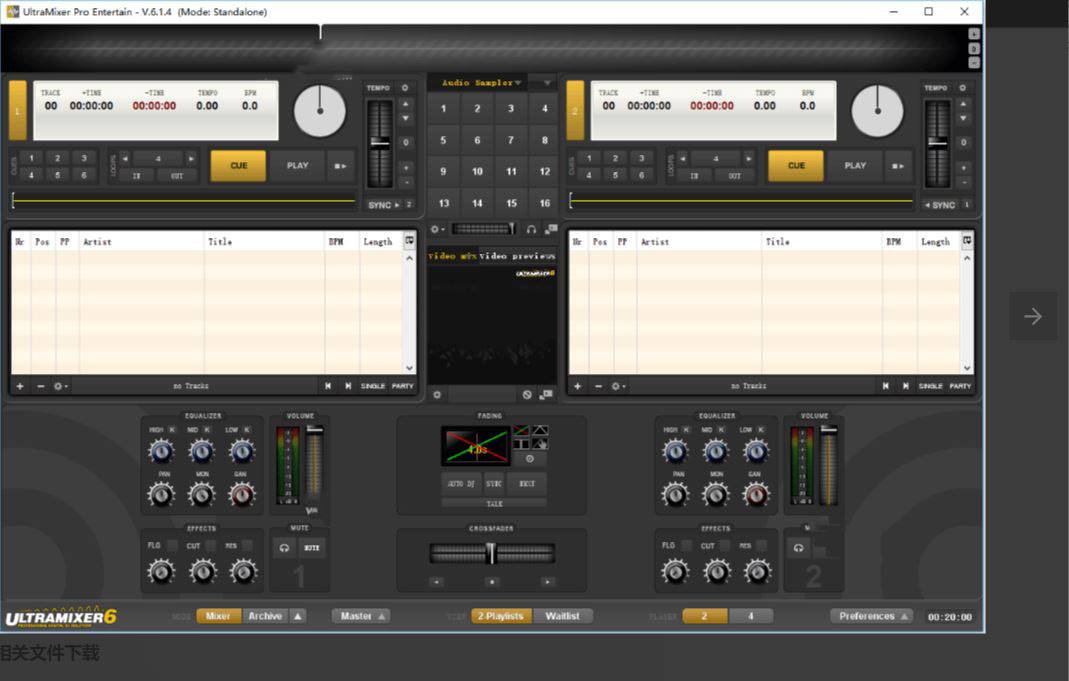
Task: Skip to previous track in right playlist
Action: coord(886,387)
